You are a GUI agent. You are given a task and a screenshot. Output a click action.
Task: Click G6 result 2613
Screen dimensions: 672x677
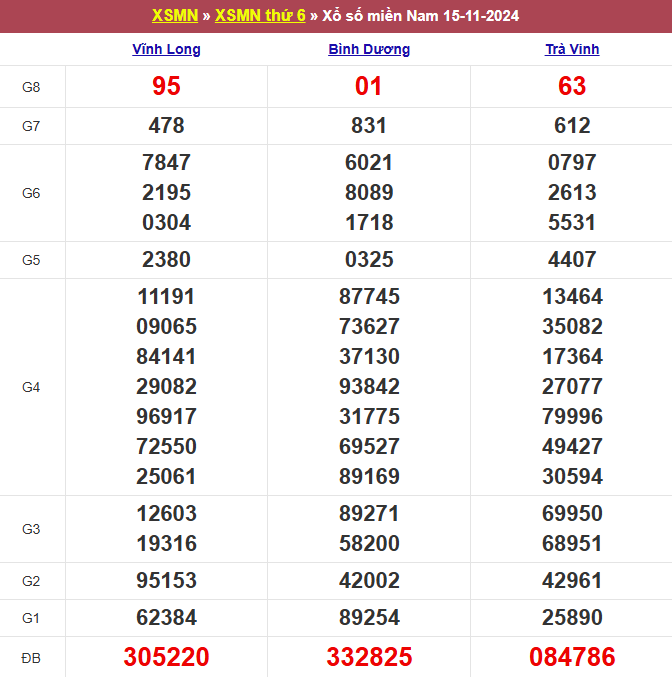coord(572,193)
